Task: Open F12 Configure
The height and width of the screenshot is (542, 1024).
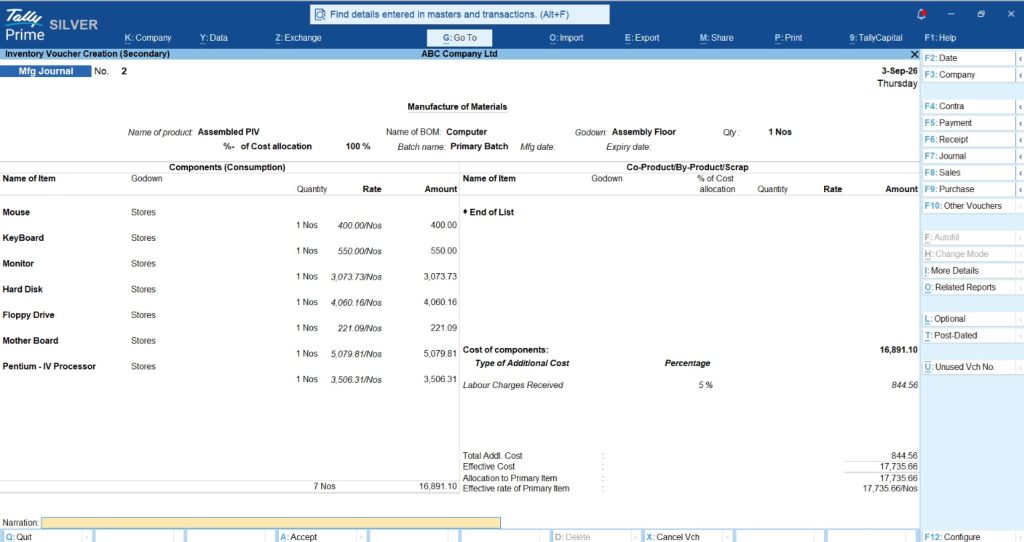Action: coord(968,537)
